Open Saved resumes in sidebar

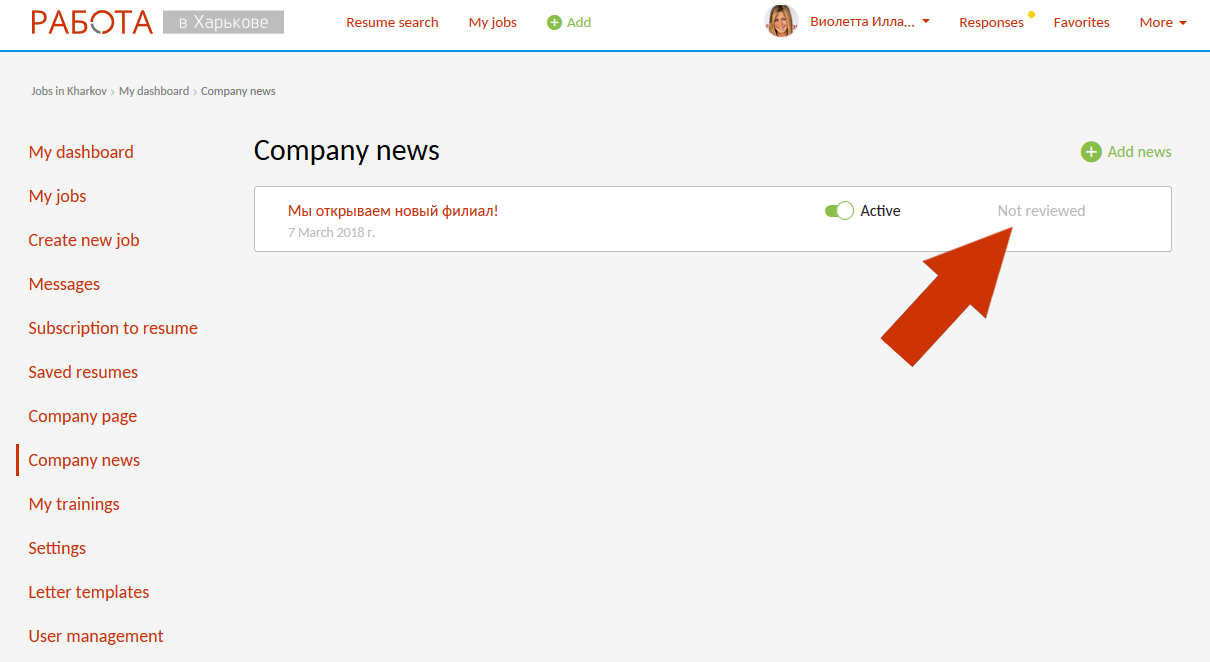click(x=83, y=372)
